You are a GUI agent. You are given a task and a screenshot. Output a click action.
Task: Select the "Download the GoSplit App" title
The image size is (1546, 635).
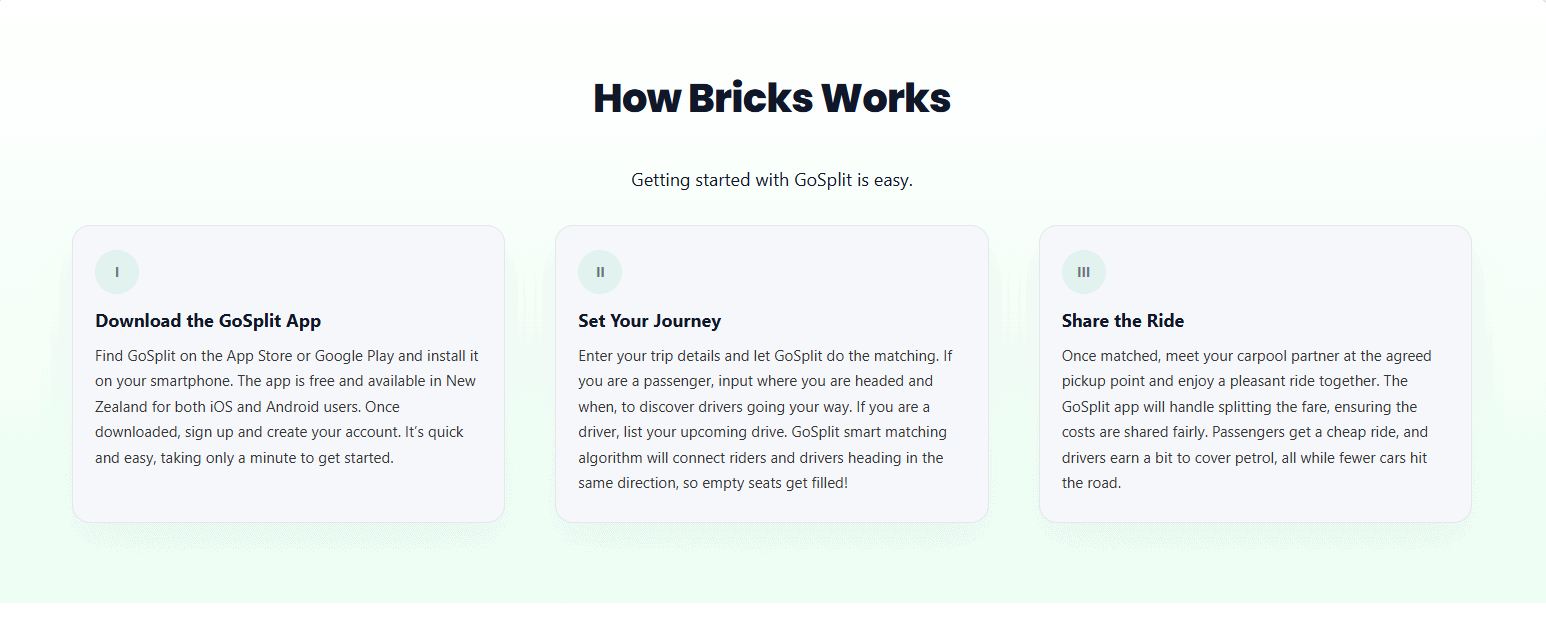click(208, 321)
